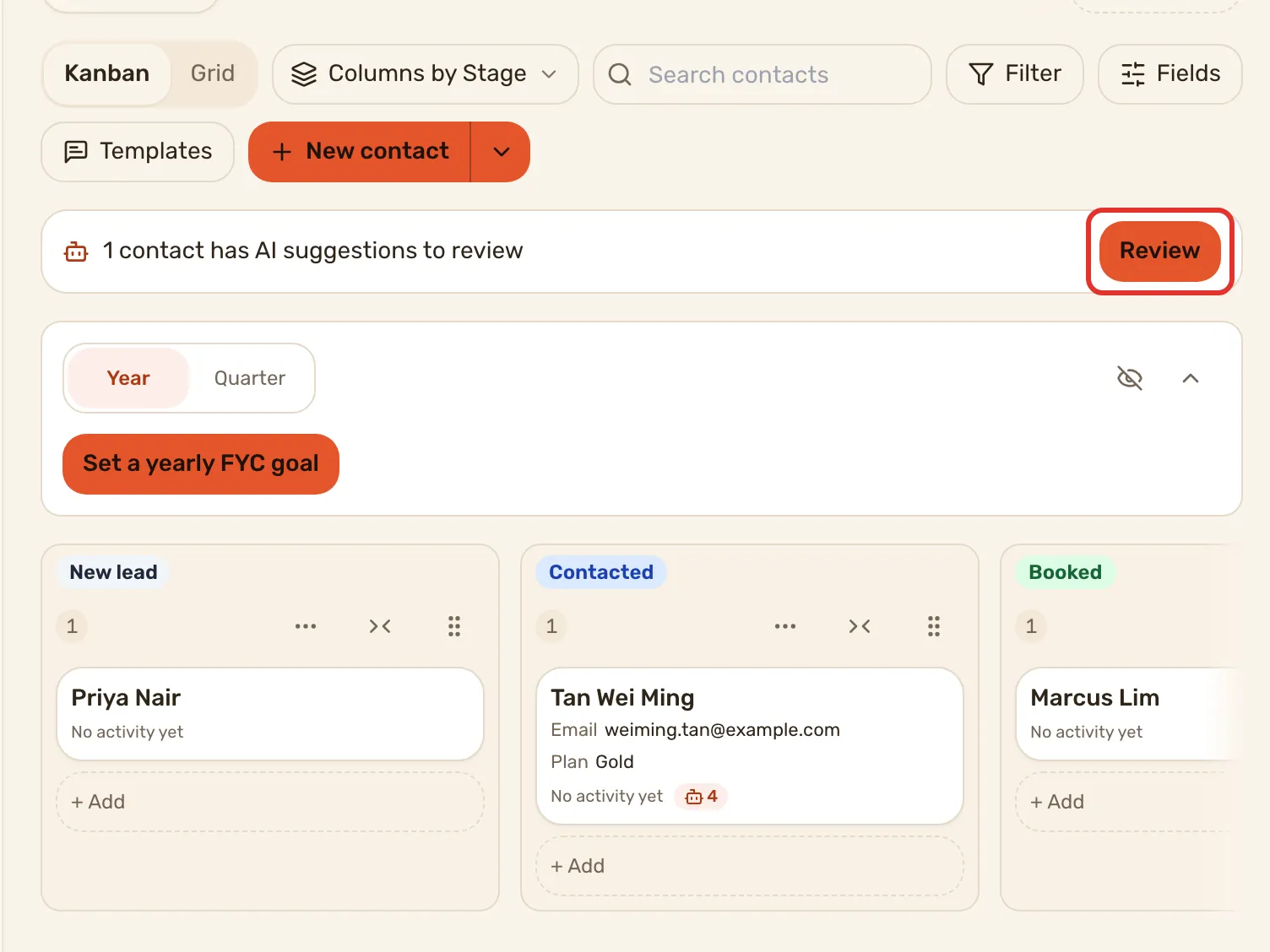The width and height of the screenshot is (1270, 952).
Task: Collapse the Contacted column
Action: 860,626
